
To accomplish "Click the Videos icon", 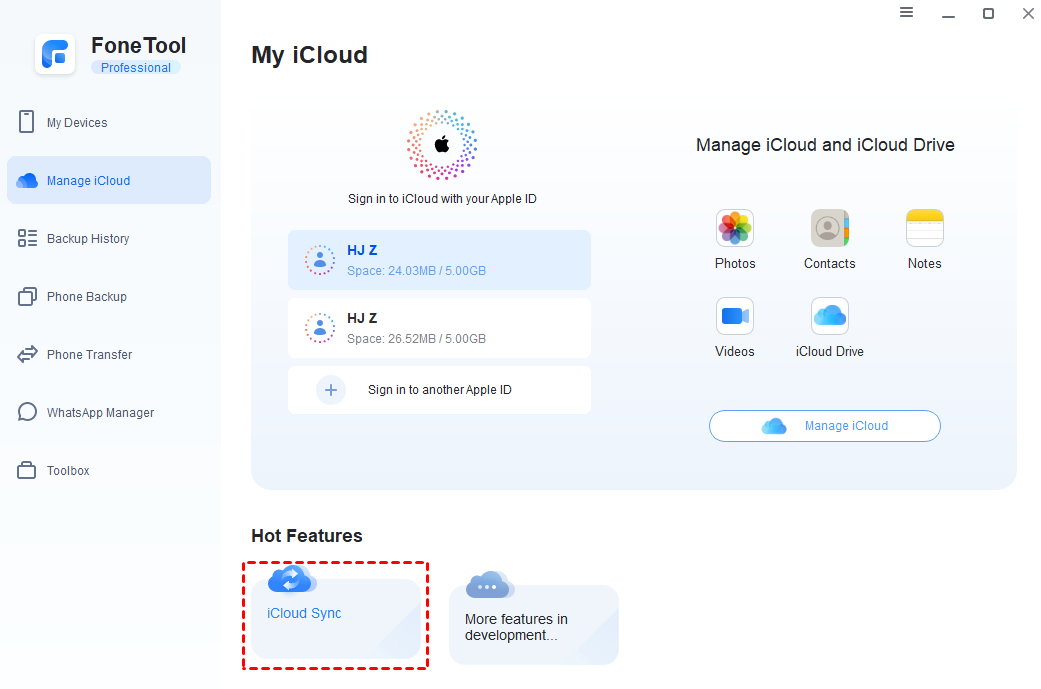I will point(735,316).
